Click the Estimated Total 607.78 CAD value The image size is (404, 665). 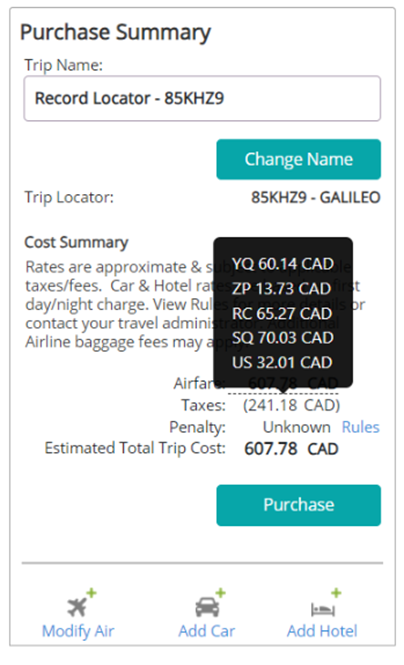(x=291, y=449)
